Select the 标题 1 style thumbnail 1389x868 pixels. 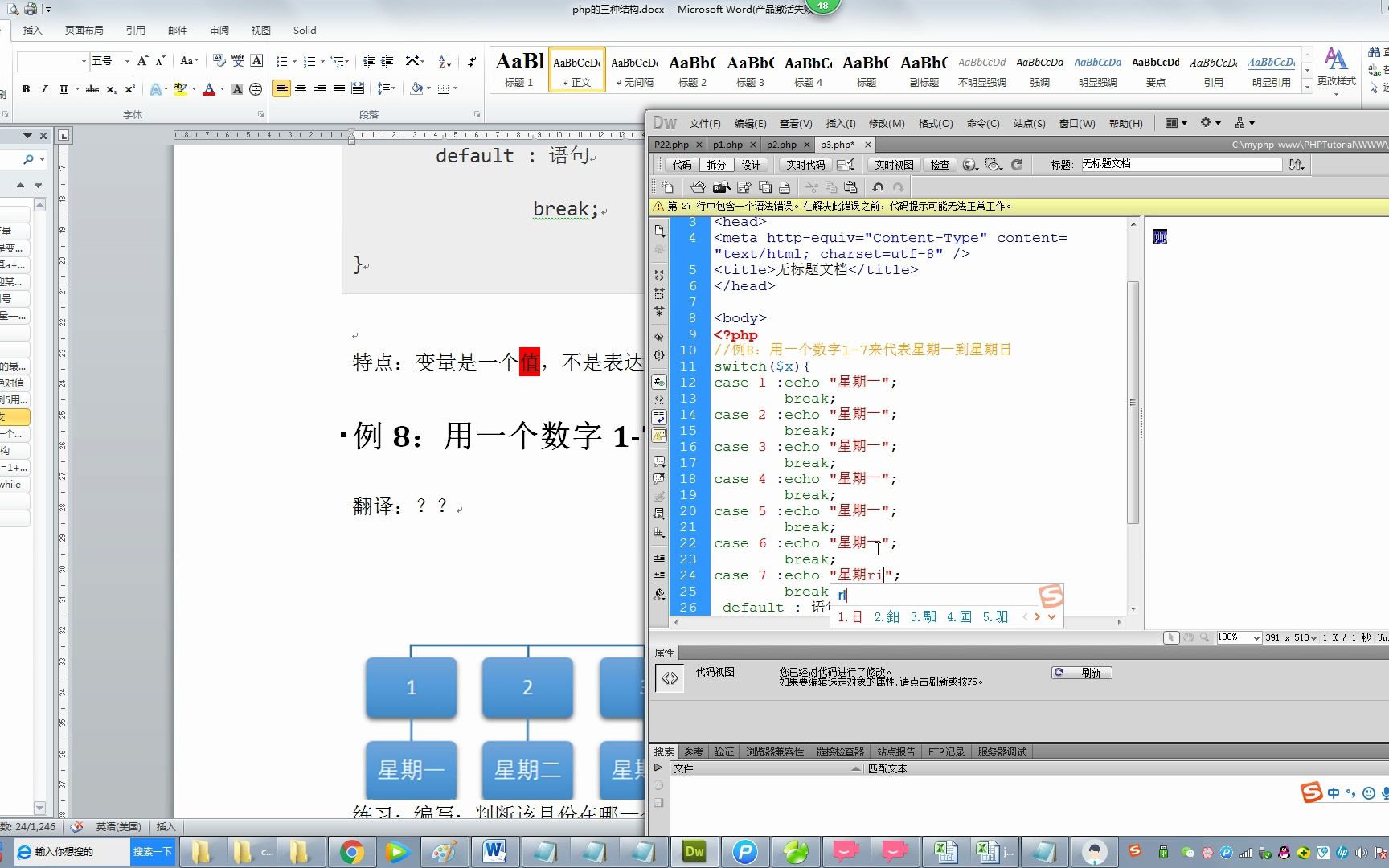(518, 69)
